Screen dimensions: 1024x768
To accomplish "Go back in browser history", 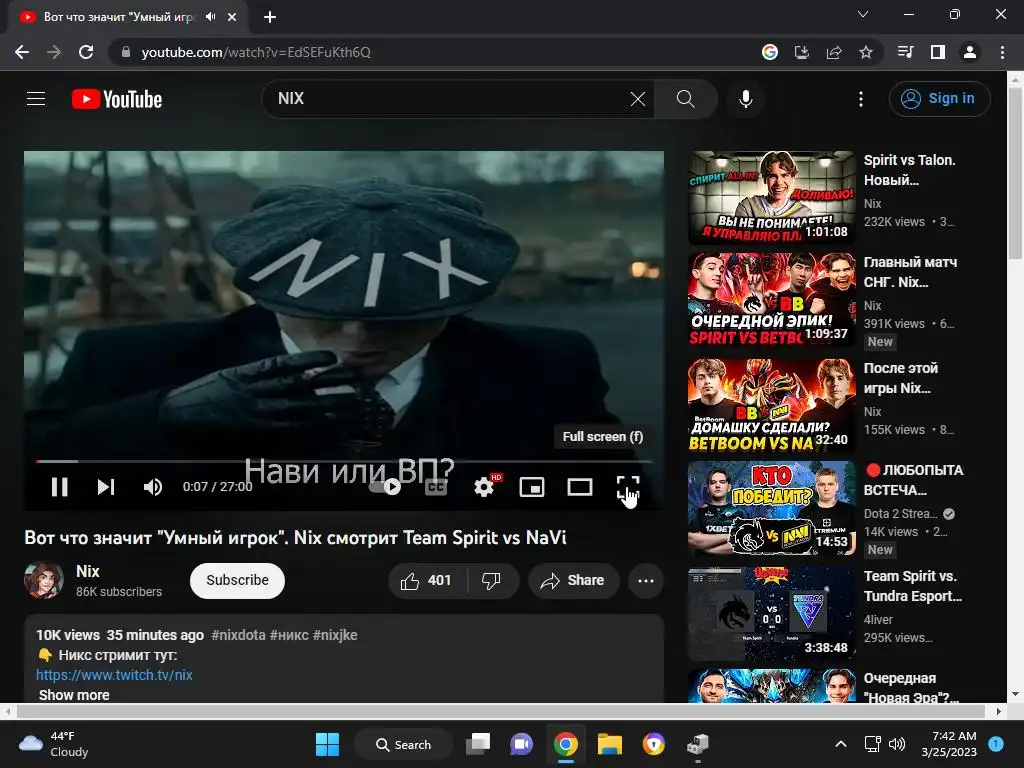I will (22, 52).
